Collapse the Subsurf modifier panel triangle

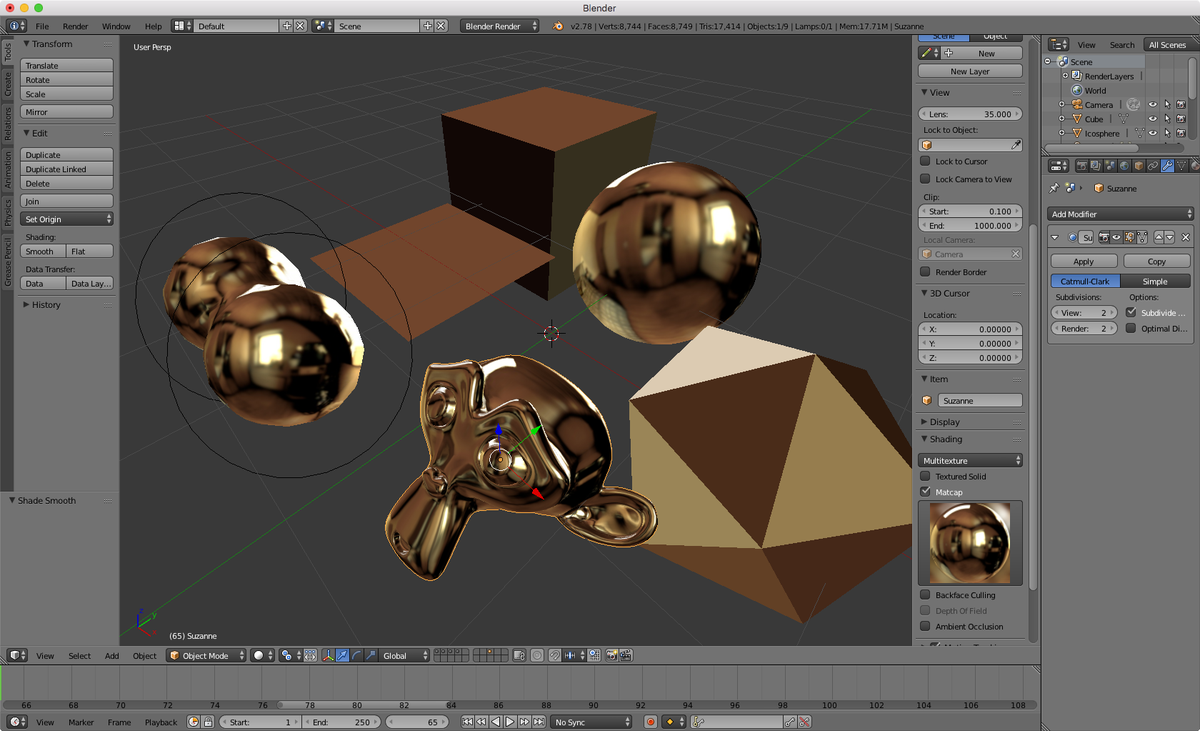tap(1055, 237)
